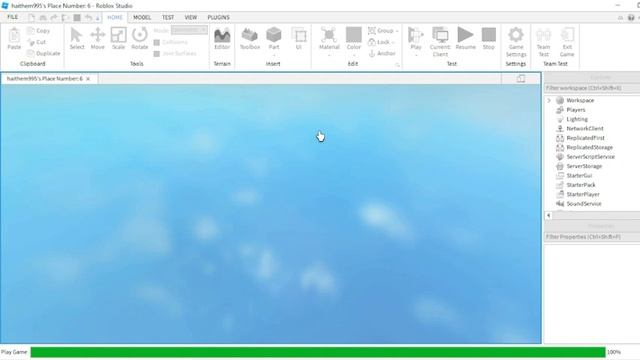The width and height of the screenshot is (640, 360).
Task: Click the help question mark icon
Action: click(x=631, y=18)
